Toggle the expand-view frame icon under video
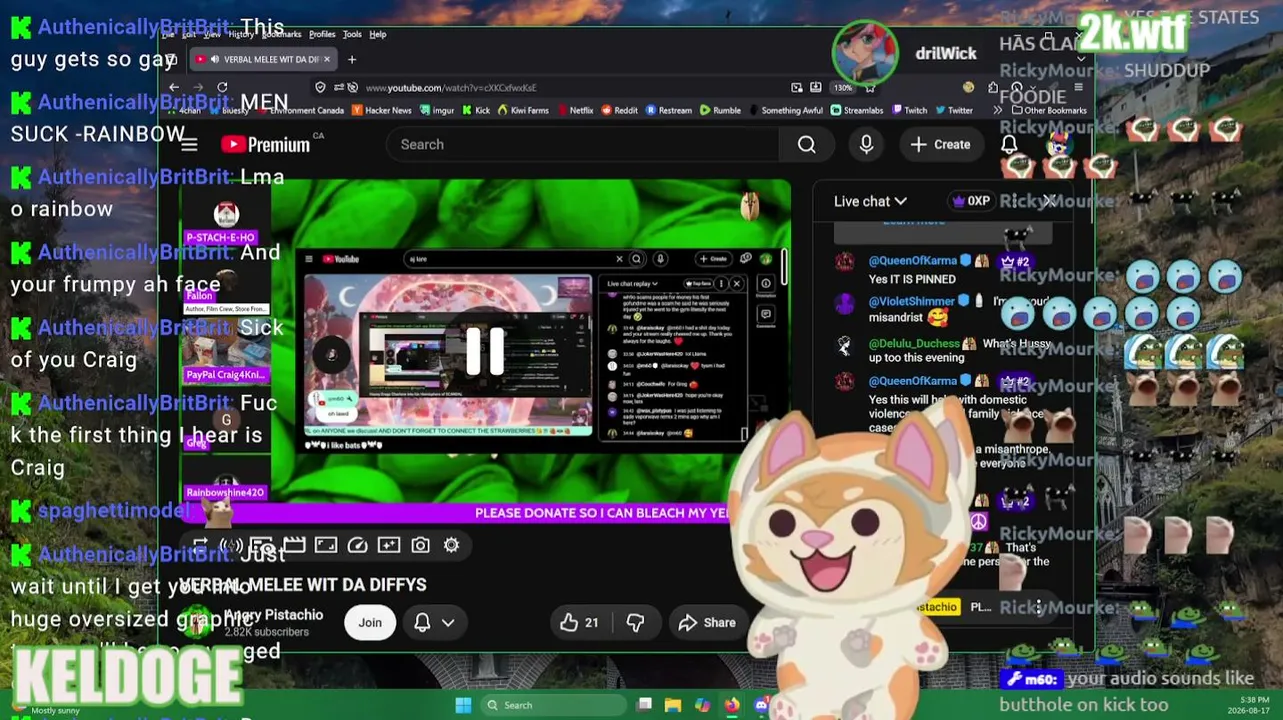This screenshot has width=1283, height=720. click(x=326, y=545)
